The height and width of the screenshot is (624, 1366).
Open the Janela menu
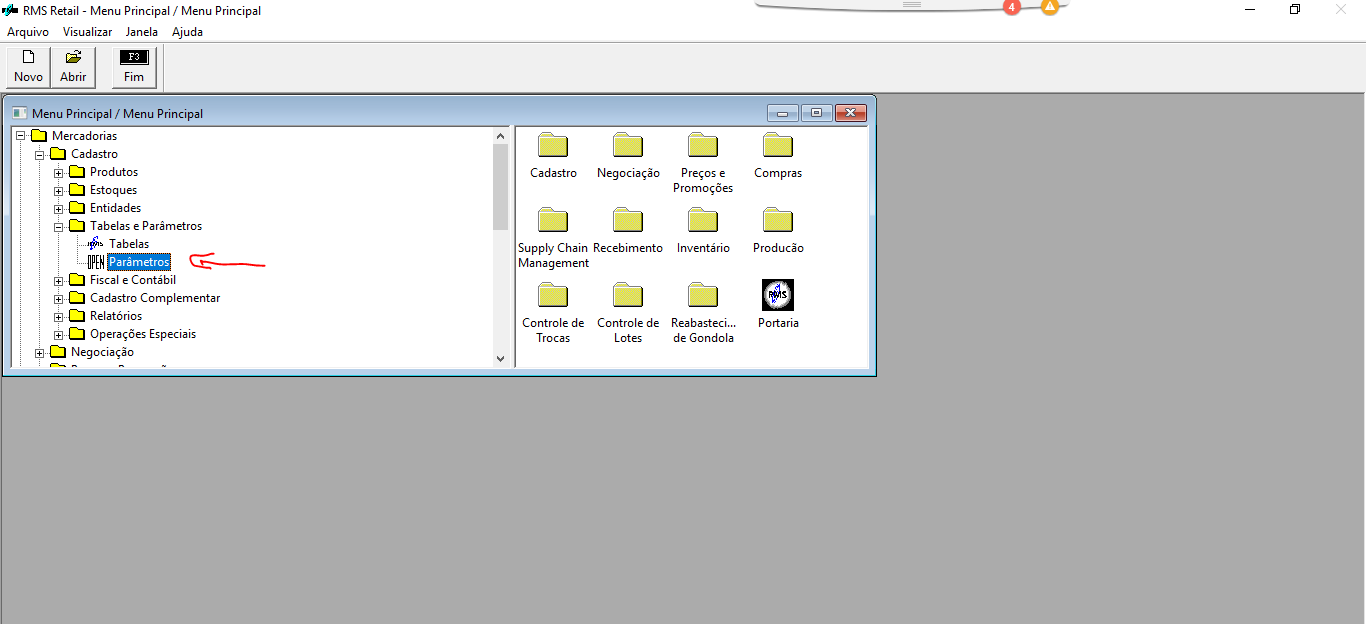point(142,32)
